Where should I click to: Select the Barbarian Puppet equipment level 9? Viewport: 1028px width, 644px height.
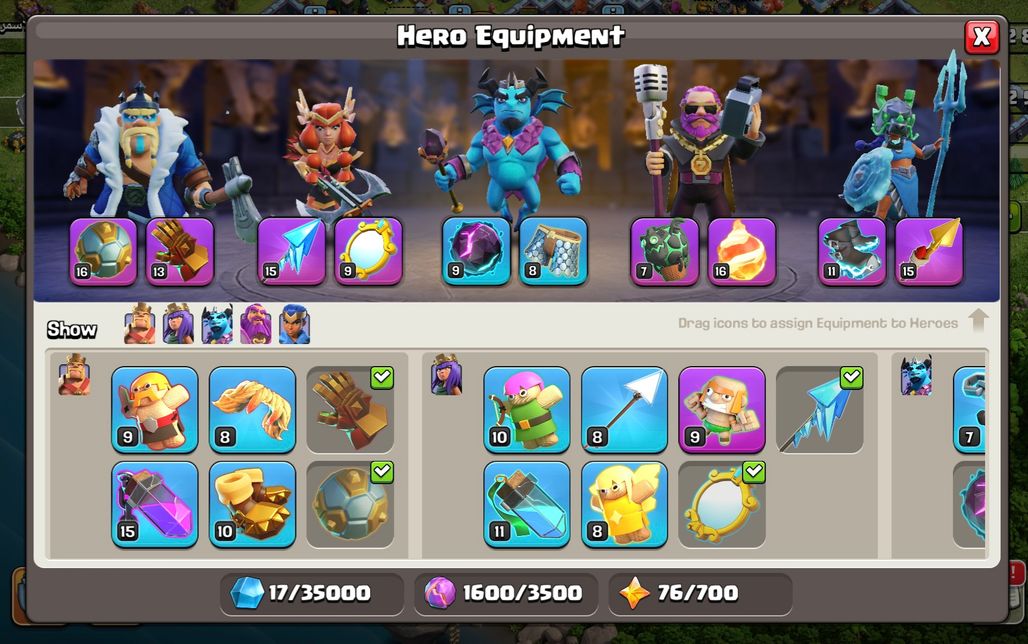tap(155, 410)
